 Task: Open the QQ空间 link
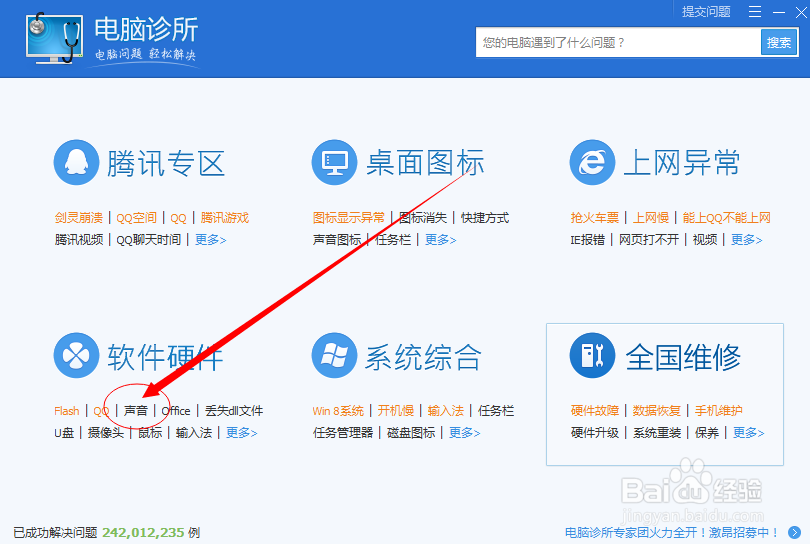(136, 218)
